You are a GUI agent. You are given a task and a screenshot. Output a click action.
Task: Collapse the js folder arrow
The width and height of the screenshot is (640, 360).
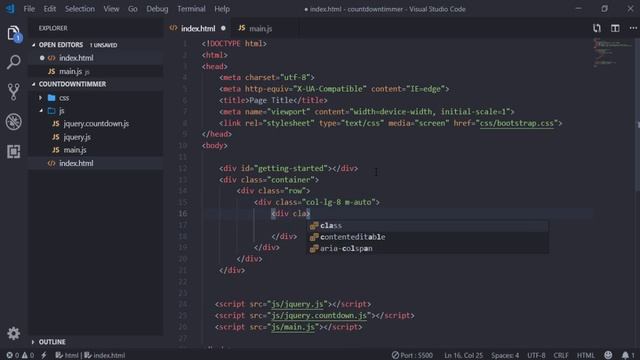tap(41, 111)
